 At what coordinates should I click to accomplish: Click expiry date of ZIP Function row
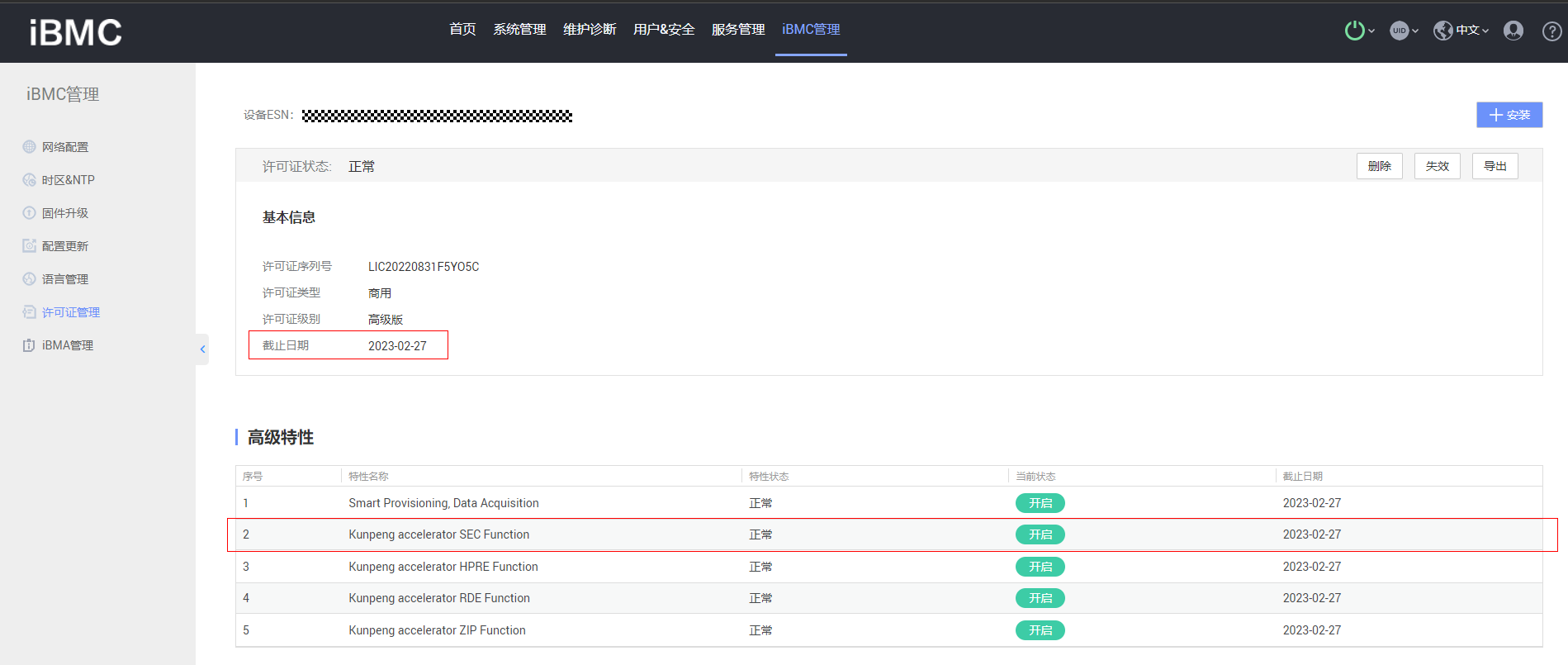pyautogui.click(x=1312, y=630)
